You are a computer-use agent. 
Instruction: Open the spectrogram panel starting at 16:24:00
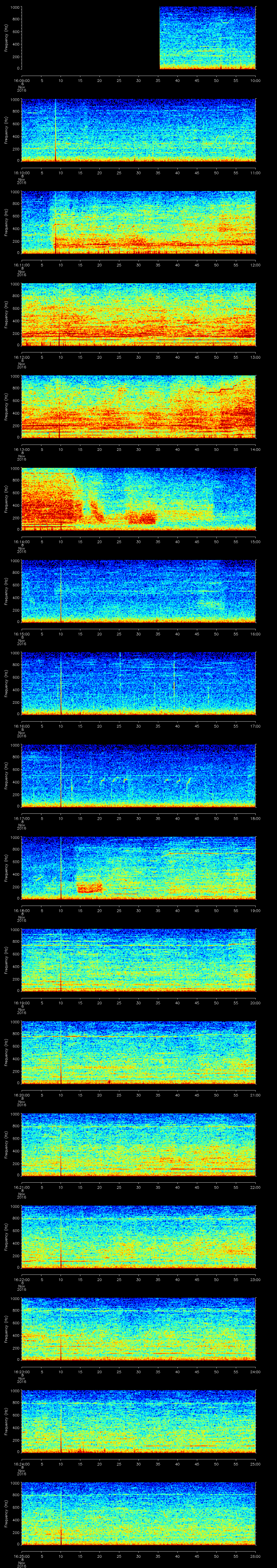138,1421
